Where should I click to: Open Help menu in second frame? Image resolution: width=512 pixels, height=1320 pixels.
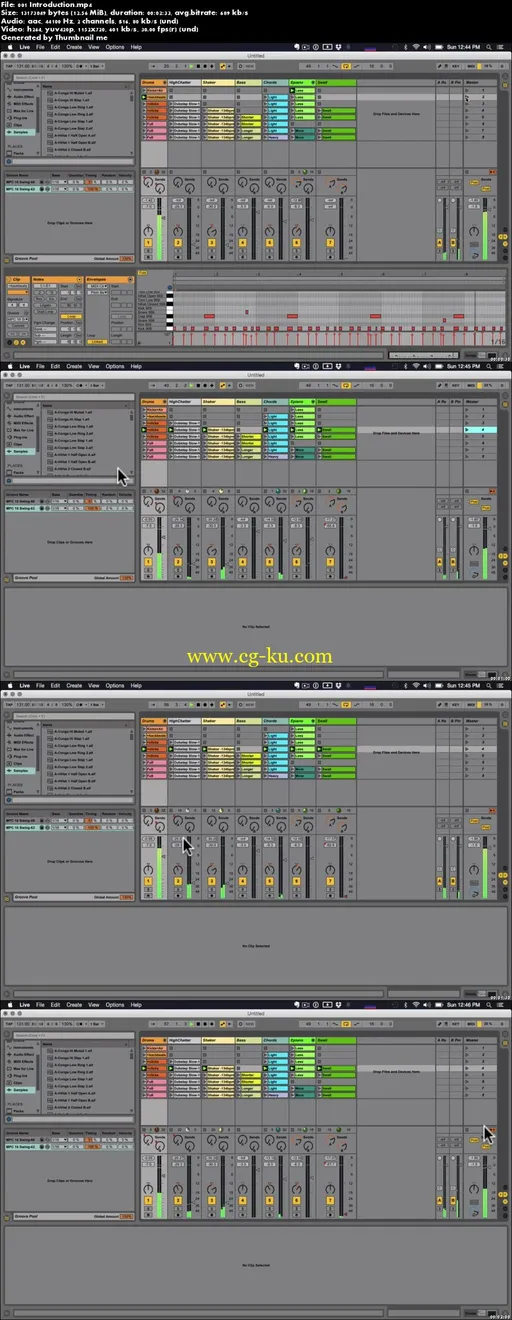pos(136,366)
